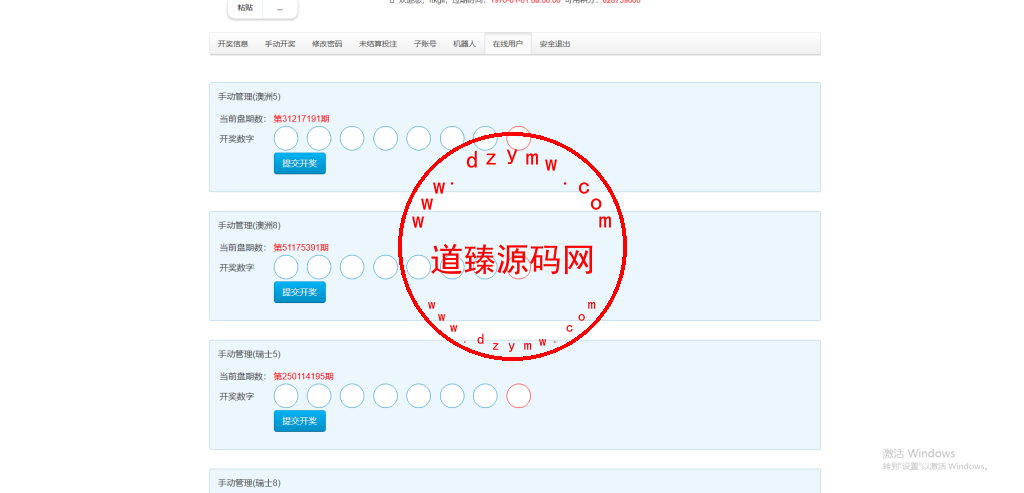Select fourth number circle in 澳洲5 panel
This screenshot has height=493, width=1024.
click(385, 138)
